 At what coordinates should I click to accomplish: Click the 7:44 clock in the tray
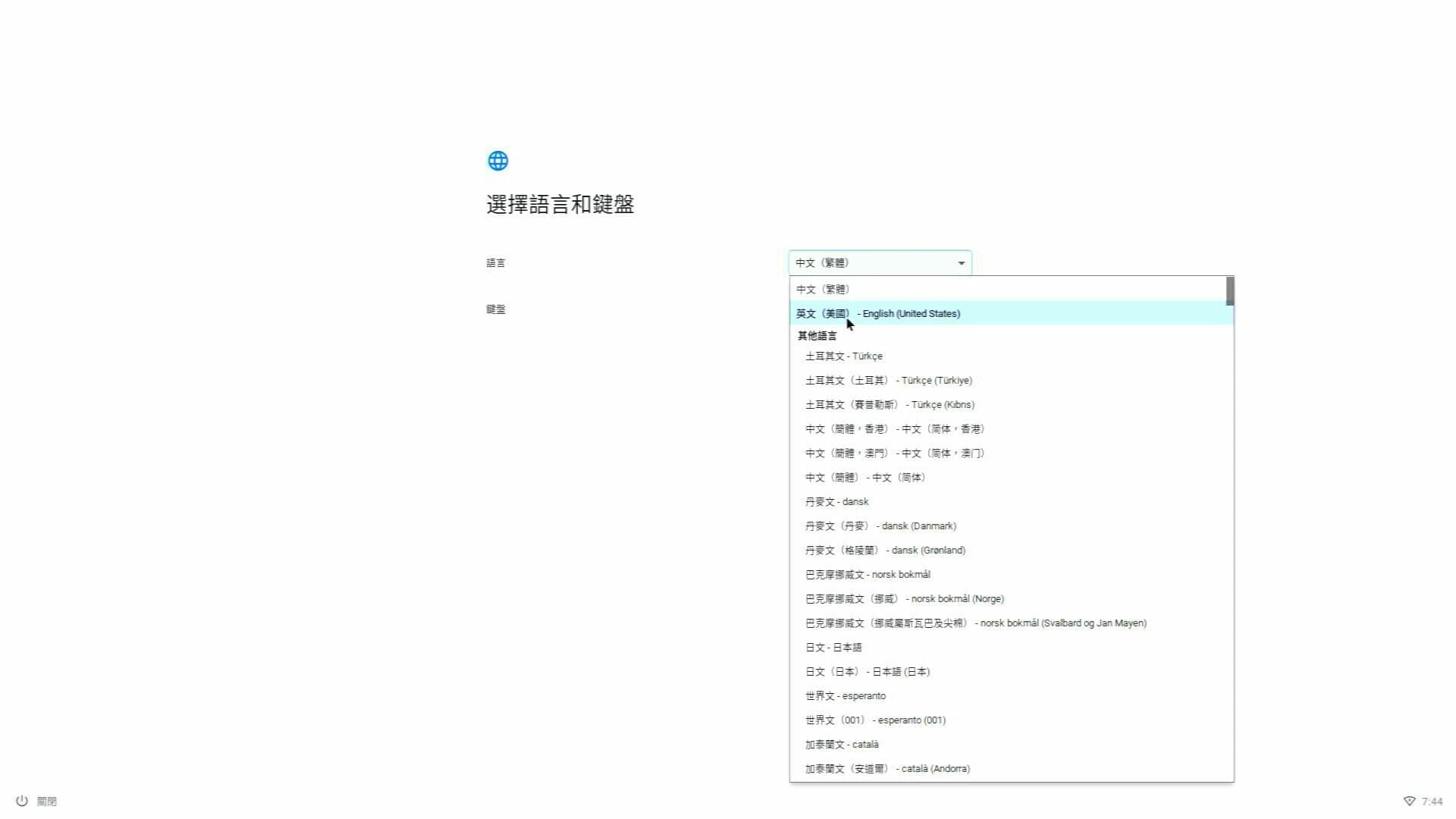(1432, 802)
